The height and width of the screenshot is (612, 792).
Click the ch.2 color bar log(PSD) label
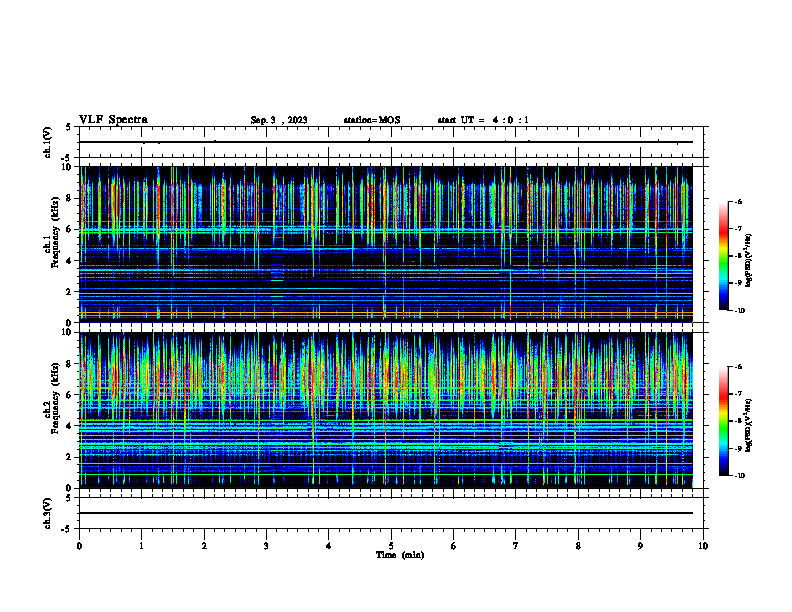tap(749, 425)
